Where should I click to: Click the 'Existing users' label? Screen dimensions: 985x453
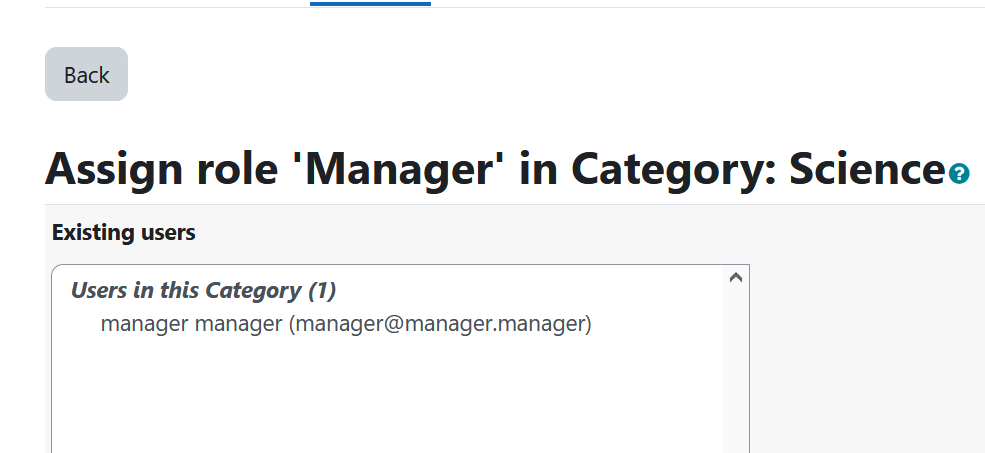[x=124, y=232]
